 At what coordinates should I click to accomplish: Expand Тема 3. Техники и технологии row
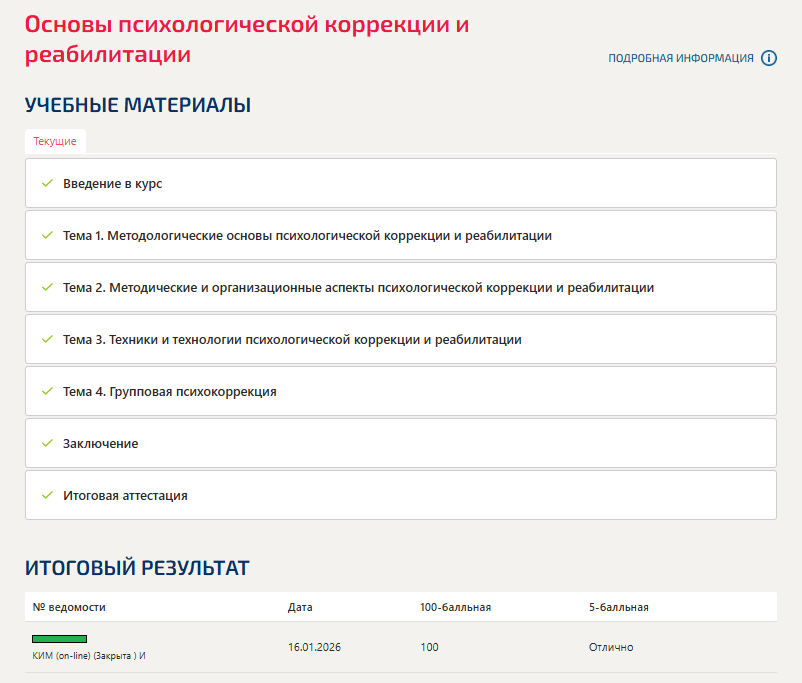click(x=401, y=339)
